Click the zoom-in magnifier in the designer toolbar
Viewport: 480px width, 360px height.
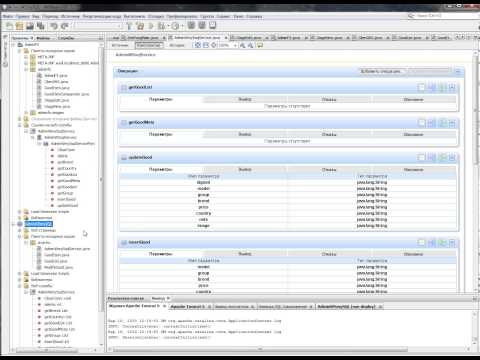tap(242, 45)
